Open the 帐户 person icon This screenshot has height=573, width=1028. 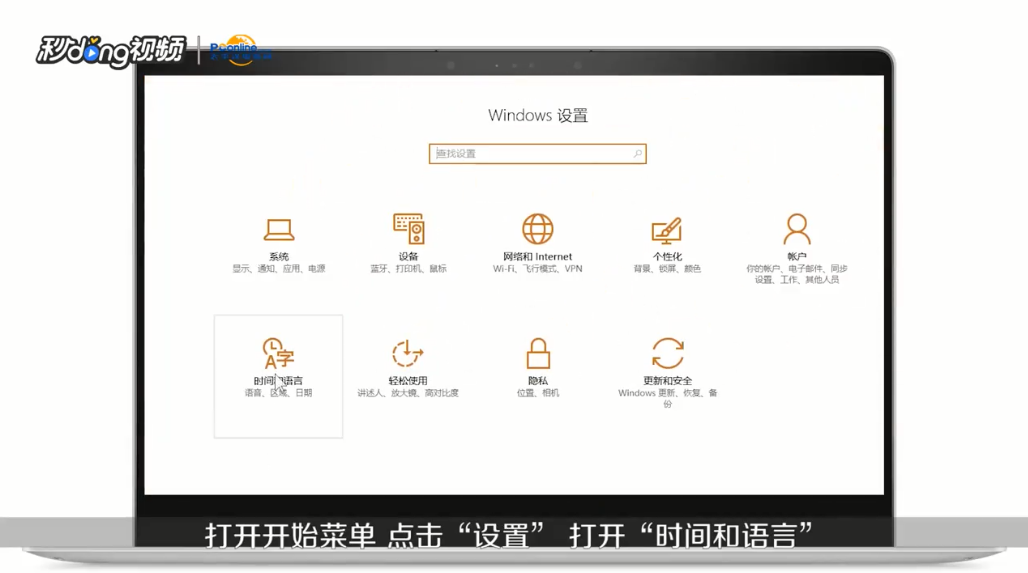coord(797,229)
